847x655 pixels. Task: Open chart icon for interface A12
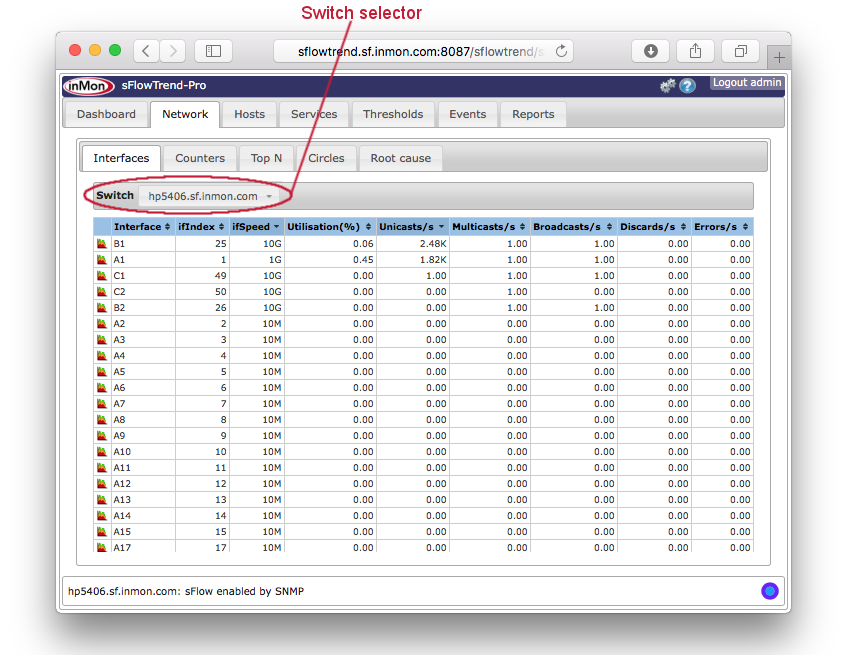pos(102,484)
